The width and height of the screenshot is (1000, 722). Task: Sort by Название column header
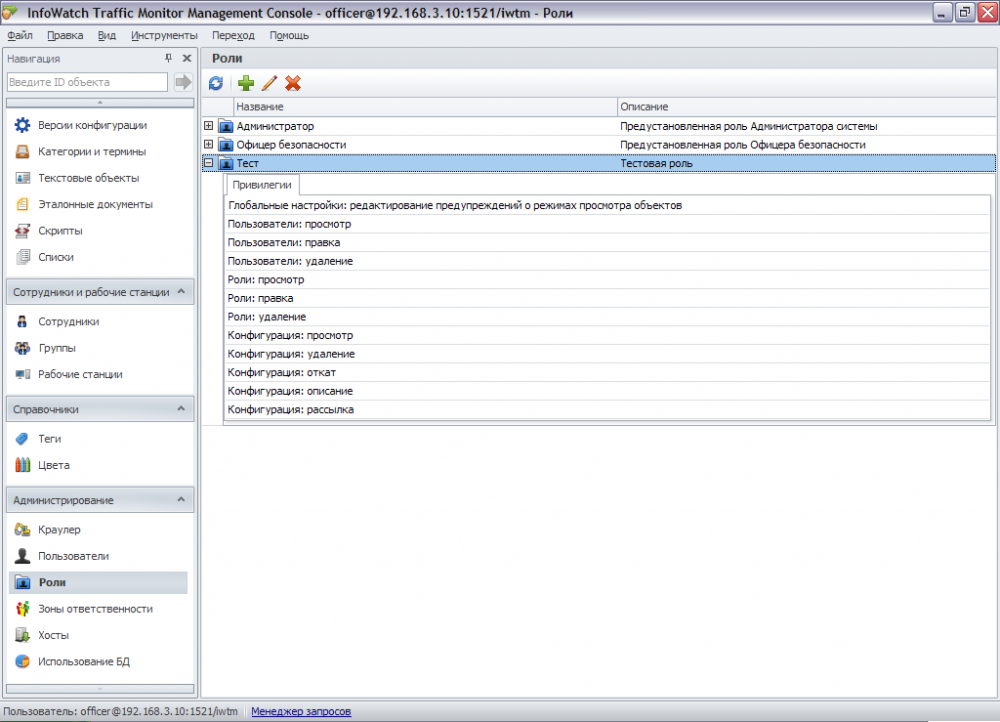coord(425,107)
